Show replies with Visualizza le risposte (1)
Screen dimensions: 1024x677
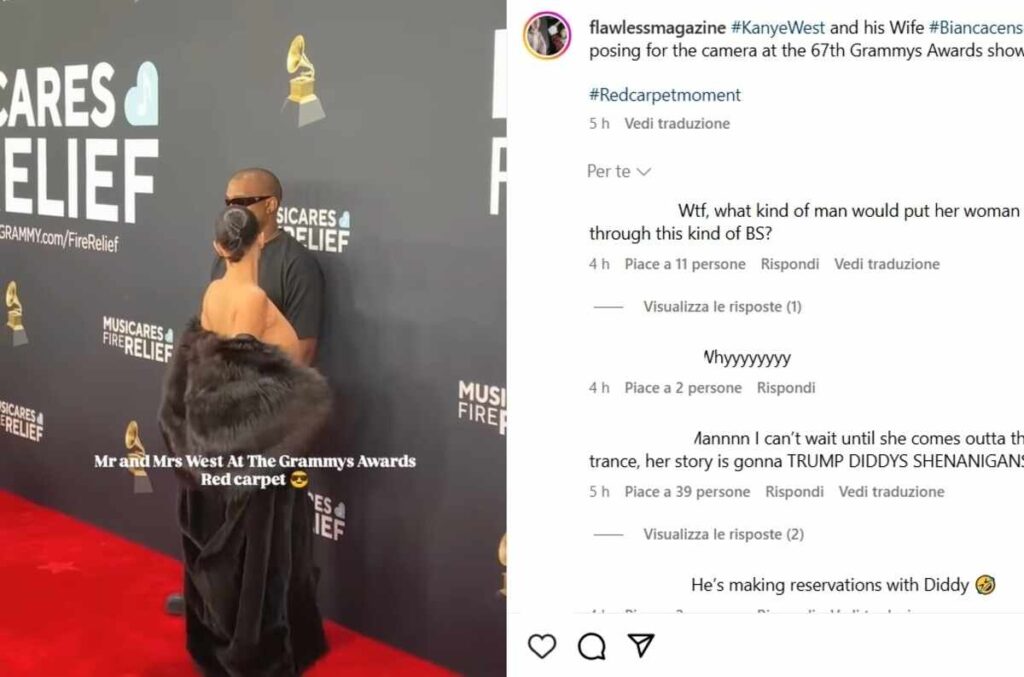[x=722, y=307]
